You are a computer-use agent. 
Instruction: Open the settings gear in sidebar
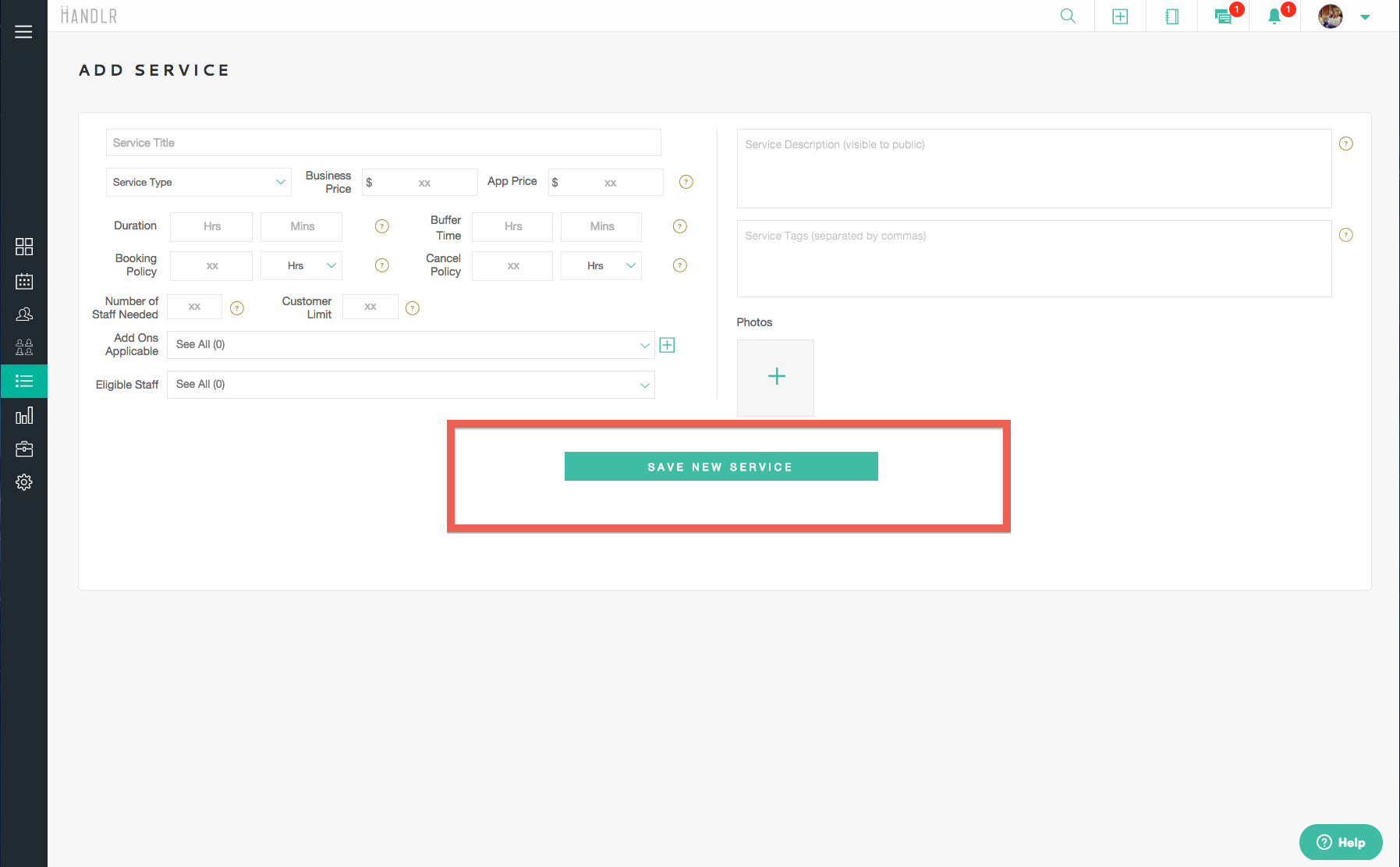click(x=24, y=482)
